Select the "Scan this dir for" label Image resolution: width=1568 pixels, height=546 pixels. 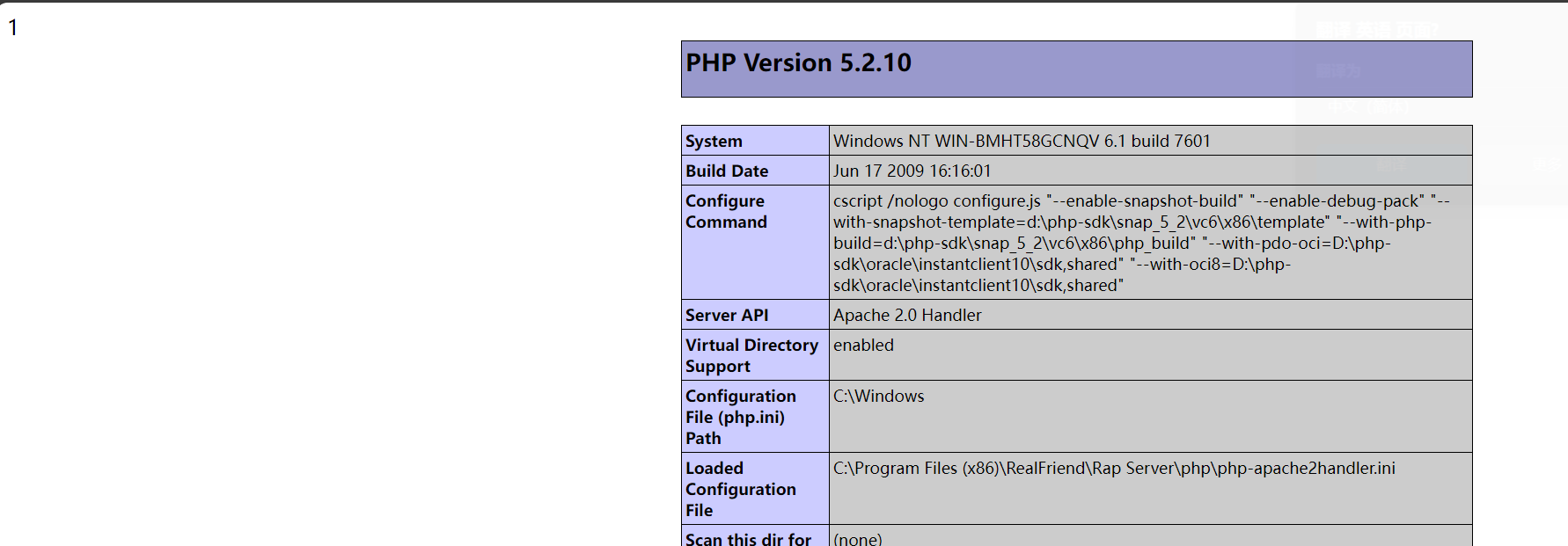pyautogui.click(x=748, y=539)
